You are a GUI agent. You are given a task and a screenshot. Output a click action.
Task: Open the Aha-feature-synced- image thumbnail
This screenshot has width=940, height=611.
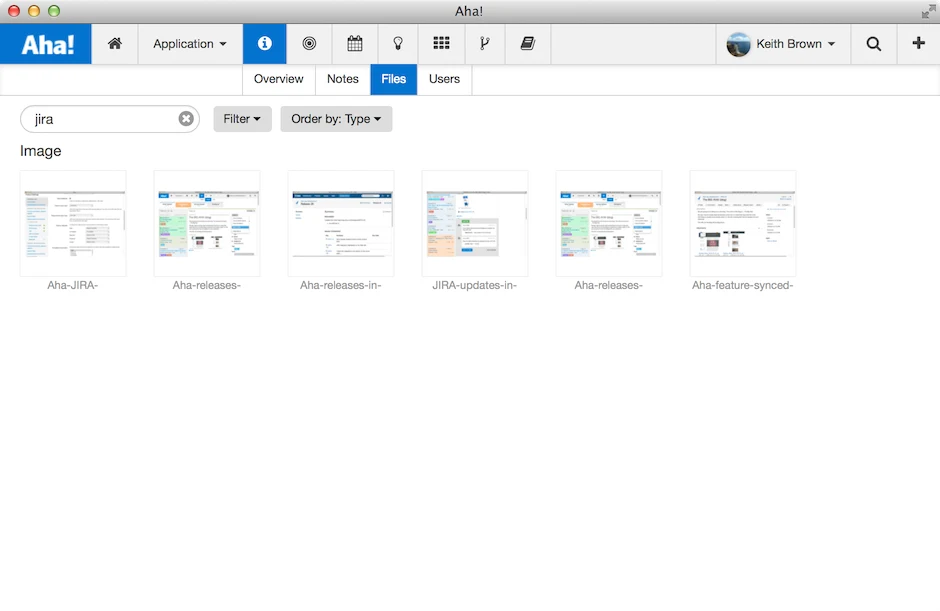743,224
